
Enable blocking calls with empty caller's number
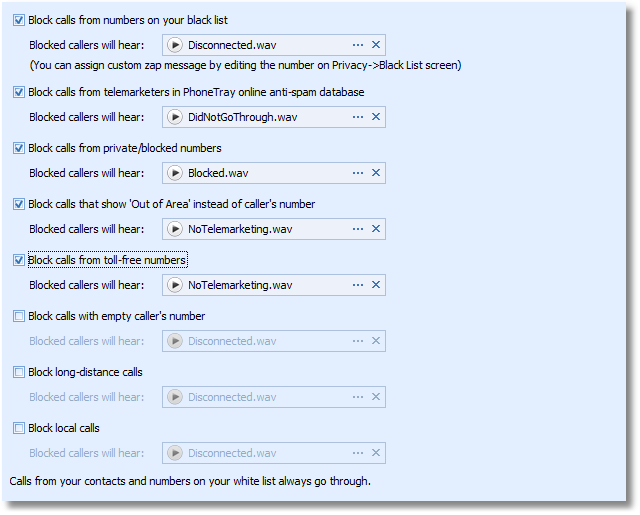(20, 316)
